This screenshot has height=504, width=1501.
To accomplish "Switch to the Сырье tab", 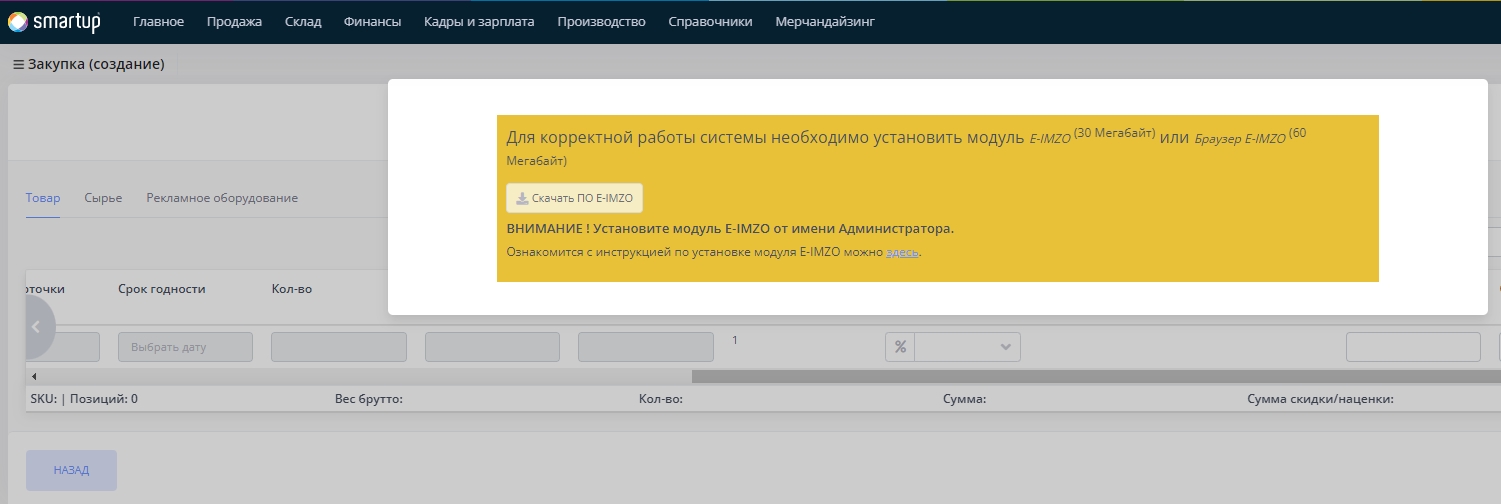I will point(103,198).
